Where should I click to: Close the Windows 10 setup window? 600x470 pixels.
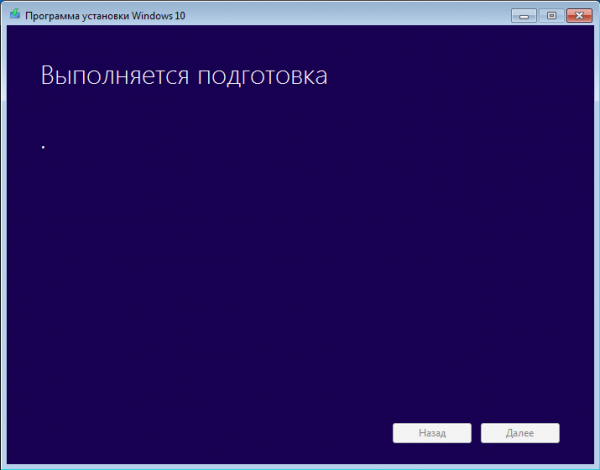[579, 16]
